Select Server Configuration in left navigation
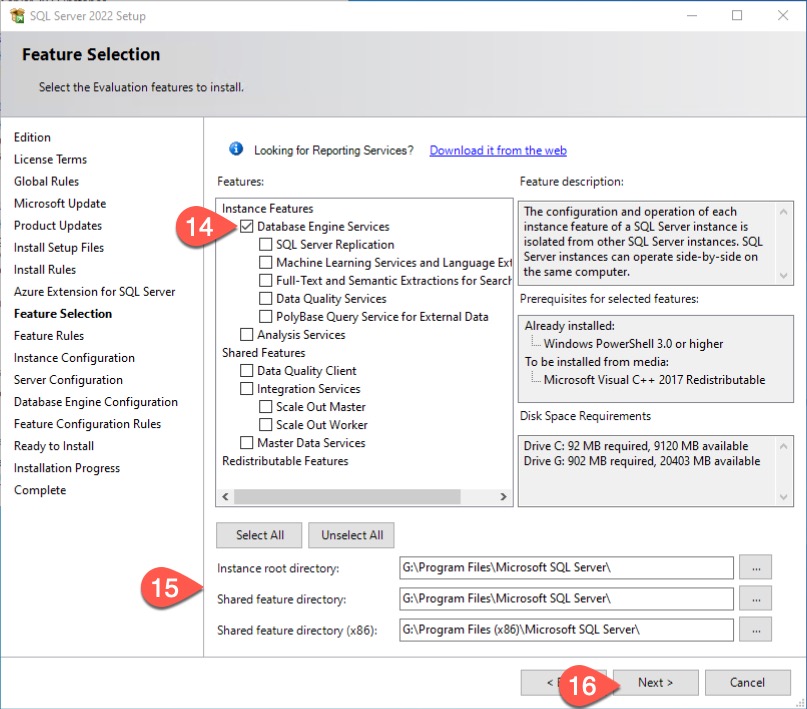 [x=68, y=380]
